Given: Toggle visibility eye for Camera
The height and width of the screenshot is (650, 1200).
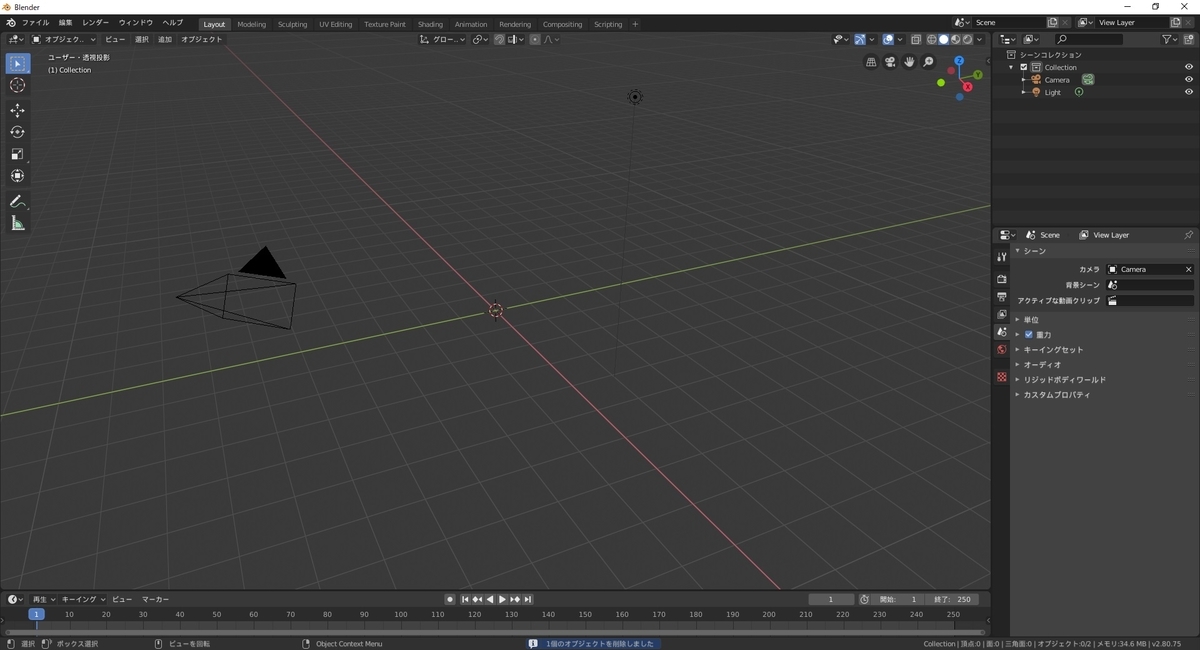Looking at the screenshot, I should click(x=1189, y=80).
